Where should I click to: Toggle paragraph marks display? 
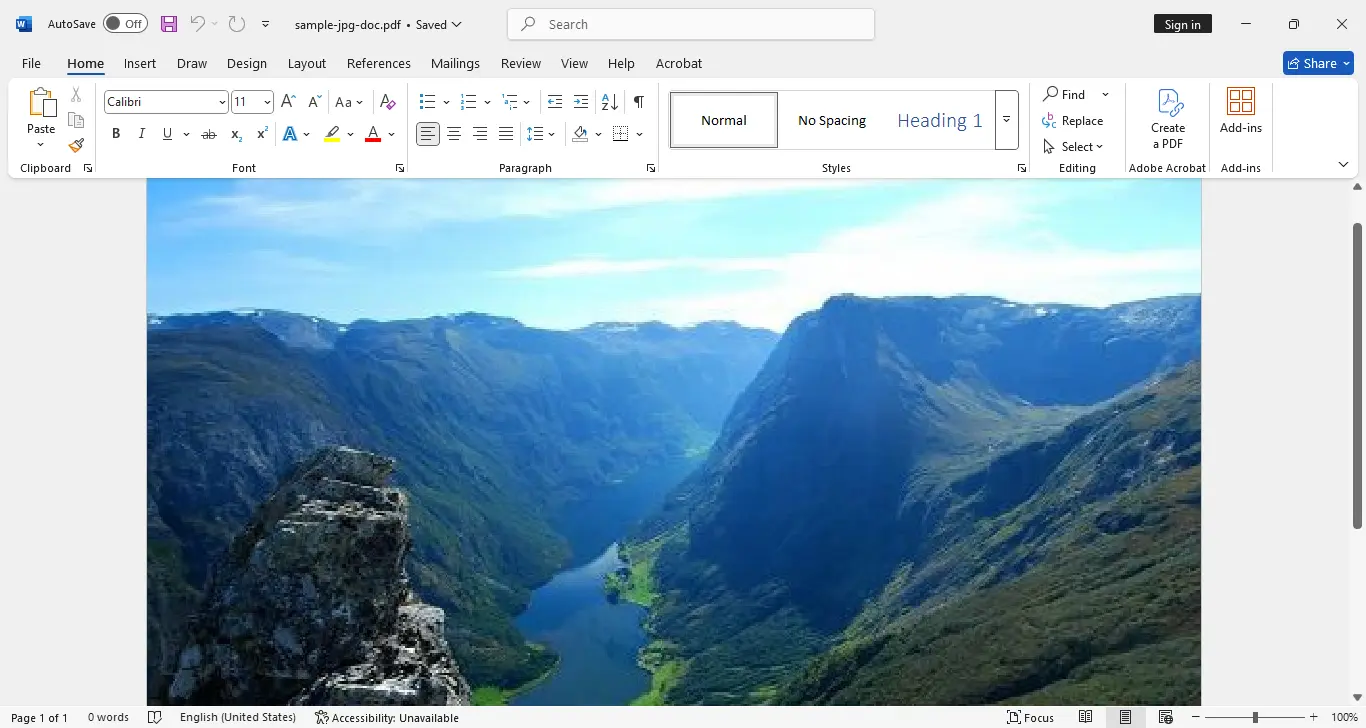point(639,102)
